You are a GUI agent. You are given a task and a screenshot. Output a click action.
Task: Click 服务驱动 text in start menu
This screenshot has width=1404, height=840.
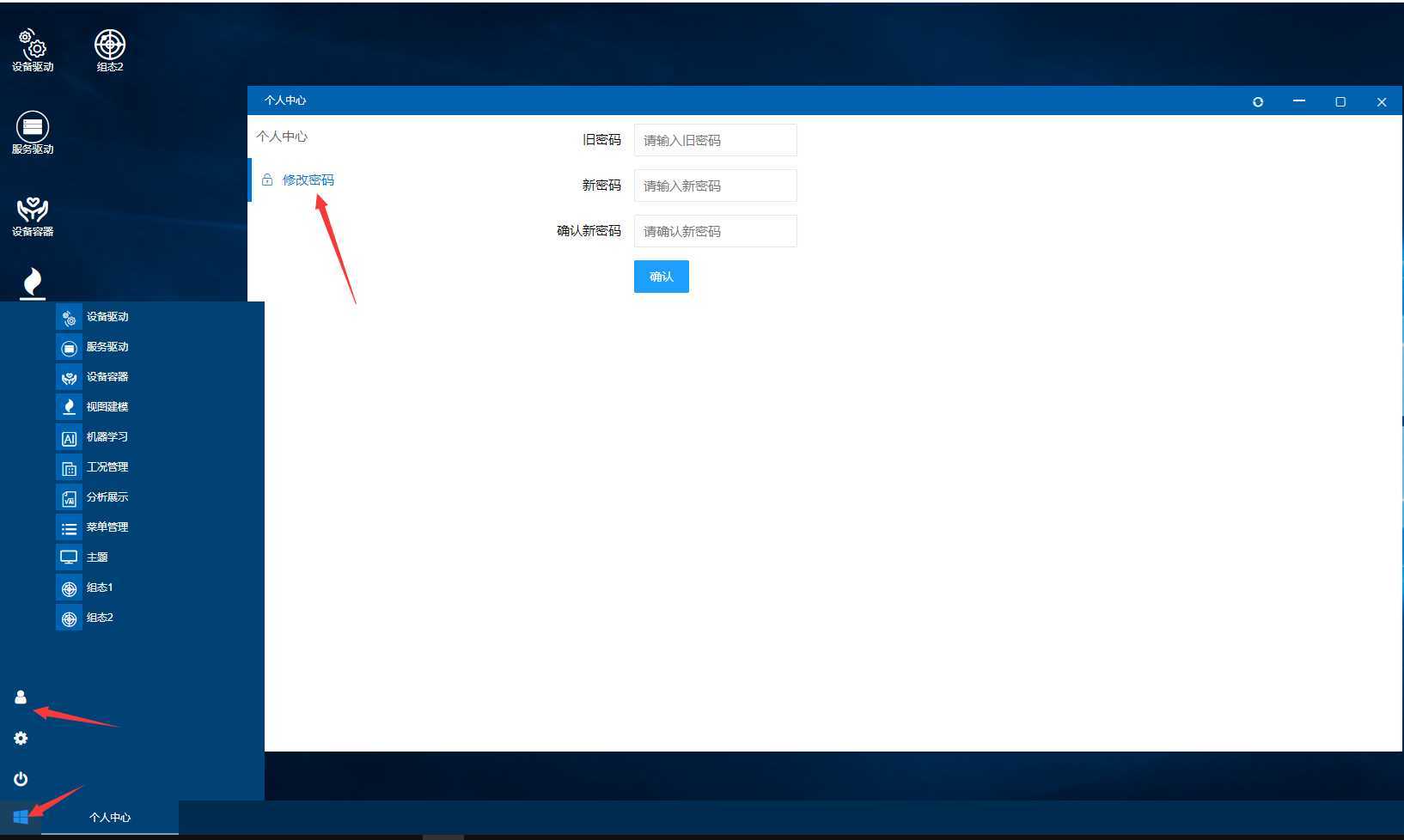tap(107, 347)
